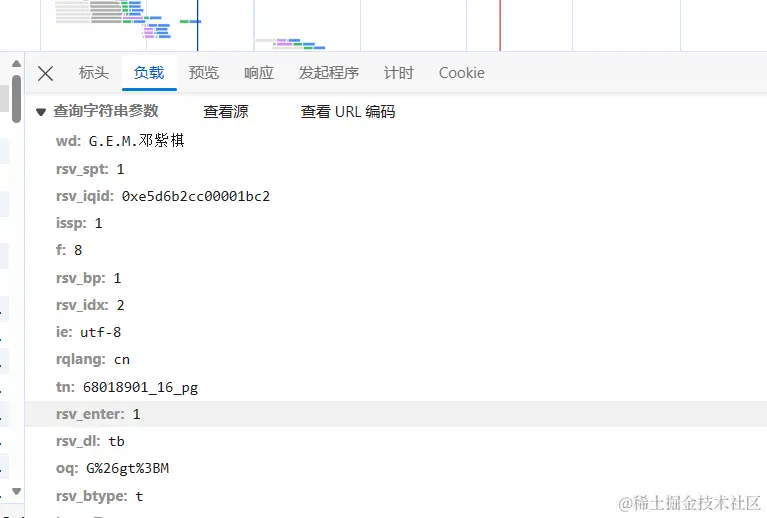The width and height of the screenshot is (767, 518).
Task: Select the f: 8 parameter row
Action: pos(396,250)
